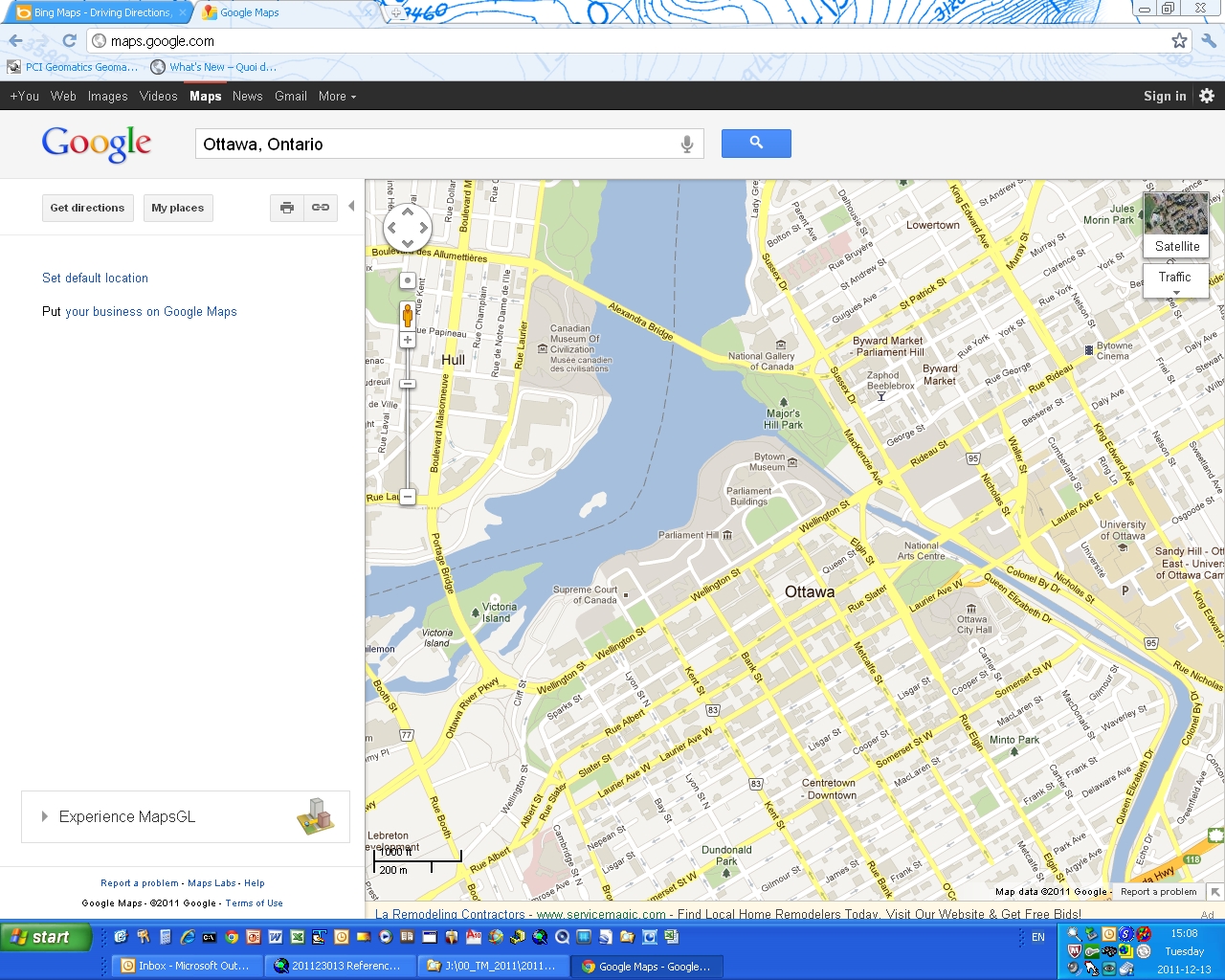The width and height of the screenshot is (1225, 980).
Task: Open the Google settings gear
Action: pyautogui.click(x=1207, y=96)
